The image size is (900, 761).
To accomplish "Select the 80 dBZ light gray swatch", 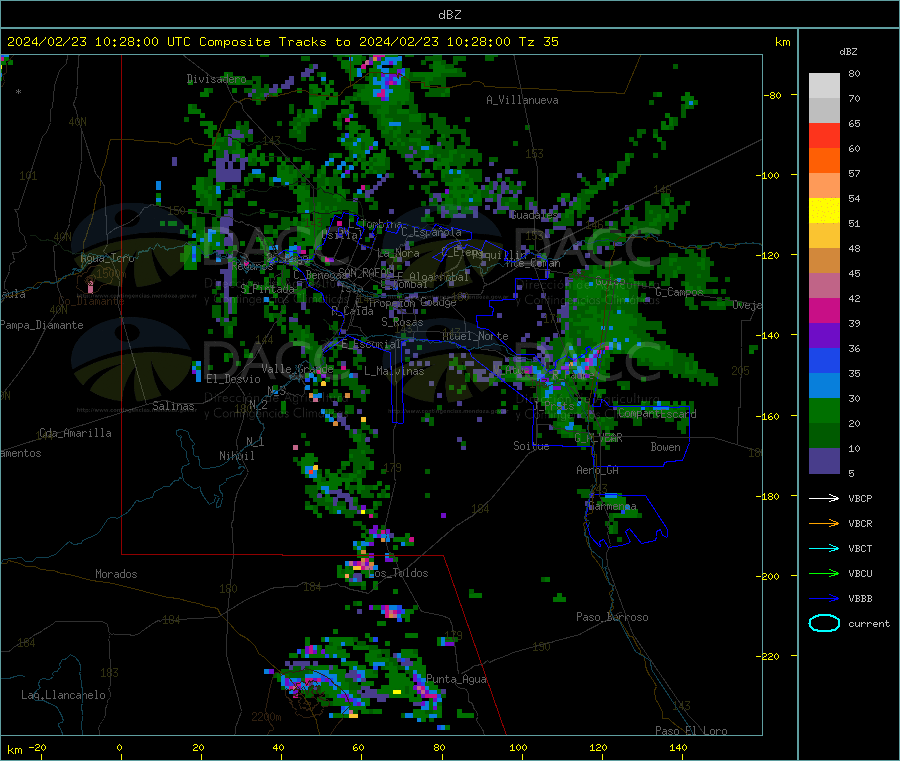I will click(824, 86).
